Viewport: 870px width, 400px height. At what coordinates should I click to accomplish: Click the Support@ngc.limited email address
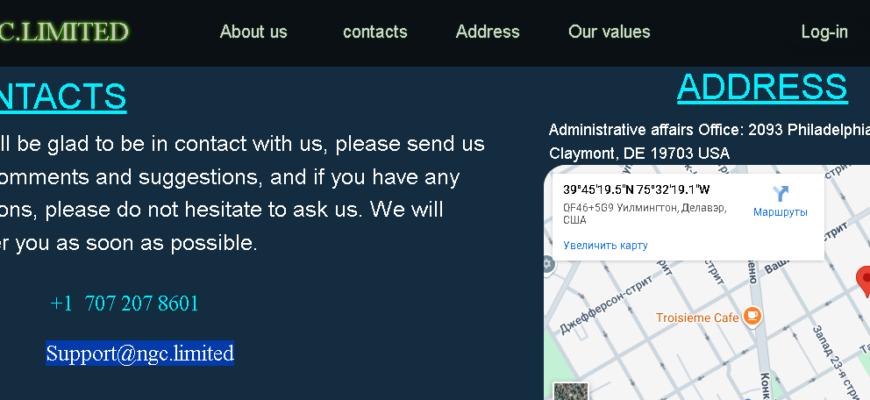tap(140, 353)
